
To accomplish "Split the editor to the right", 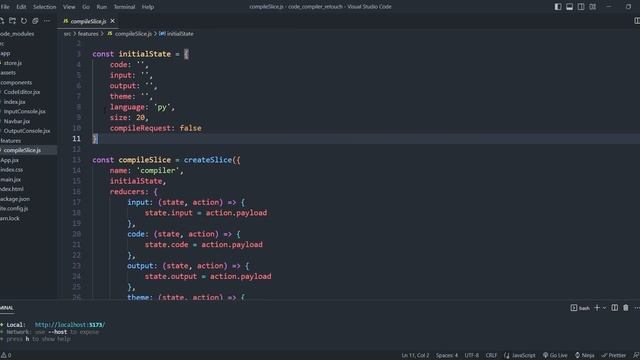I will tap(637, 21).
